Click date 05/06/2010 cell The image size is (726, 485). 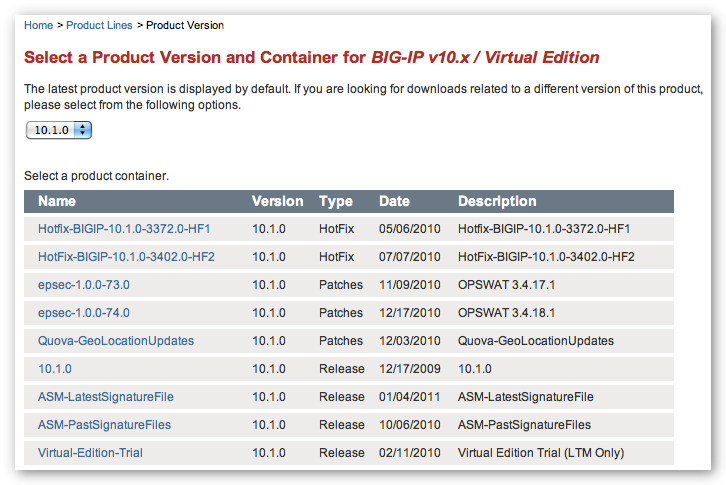pos(410,229)
